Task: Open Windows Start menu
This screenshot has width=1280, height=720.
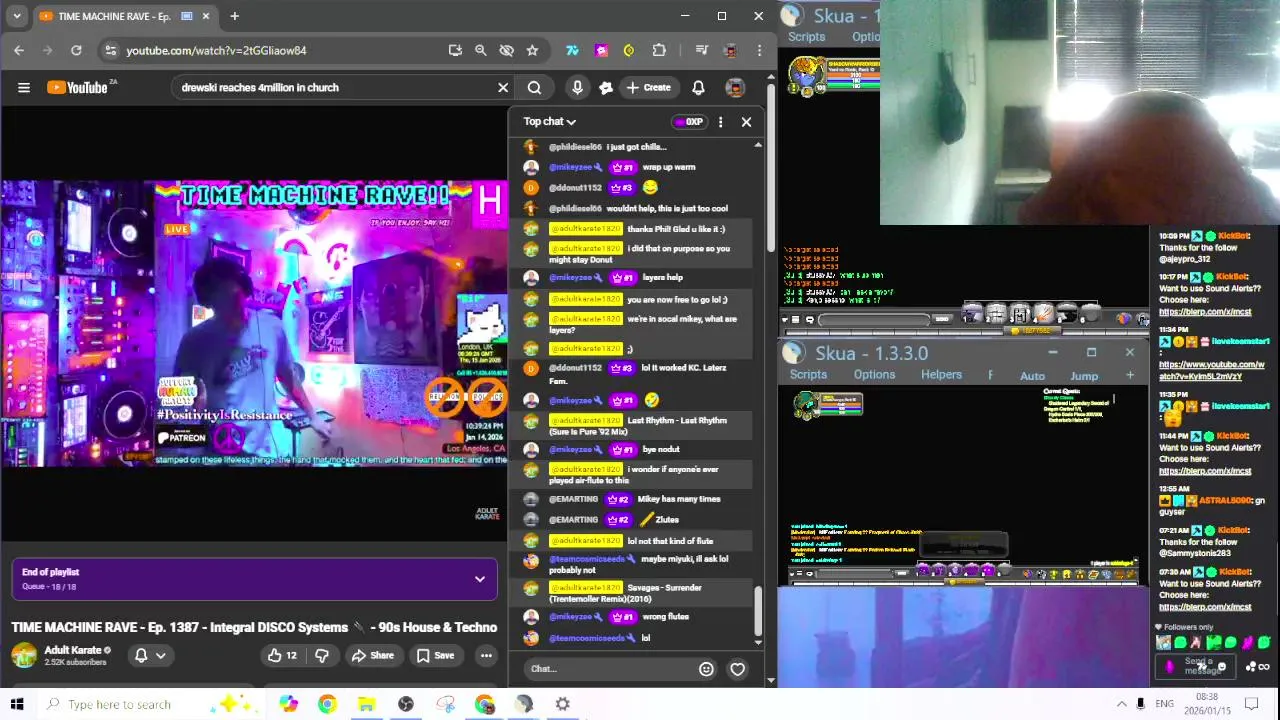Action: [x=17, y=704]
